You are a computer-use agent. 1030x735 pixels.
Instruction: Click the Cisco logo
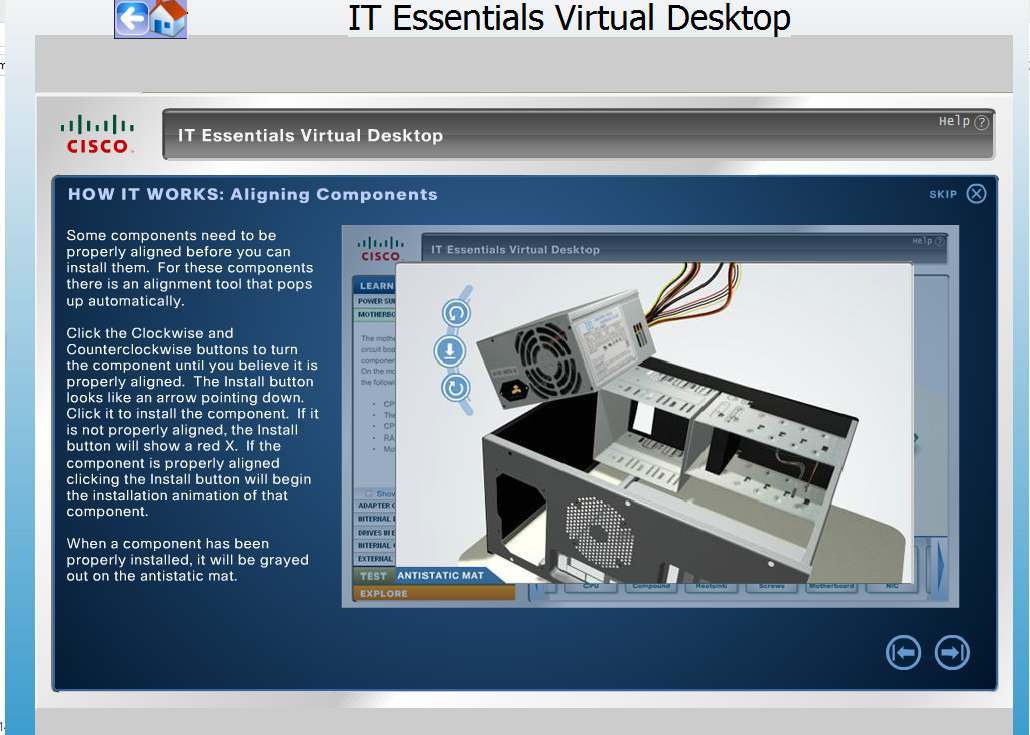(96, 132)
